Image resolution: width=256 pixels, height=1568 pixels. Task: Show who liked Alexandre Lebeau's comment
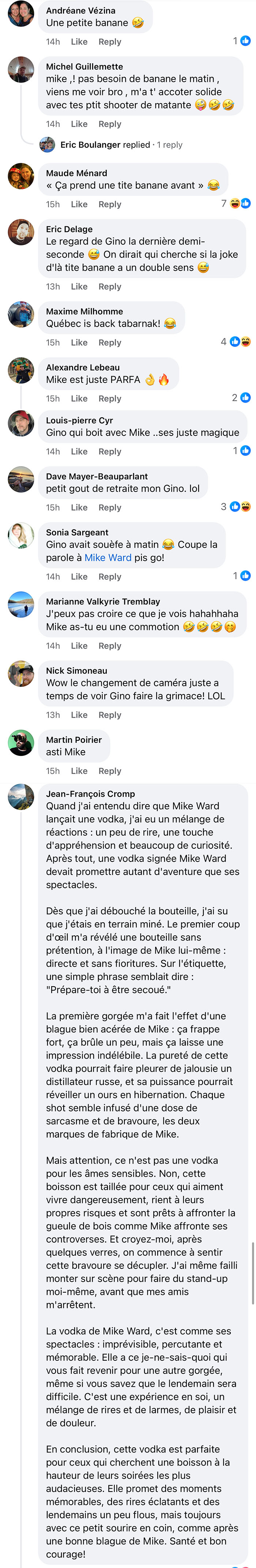(x=241, y=397)
